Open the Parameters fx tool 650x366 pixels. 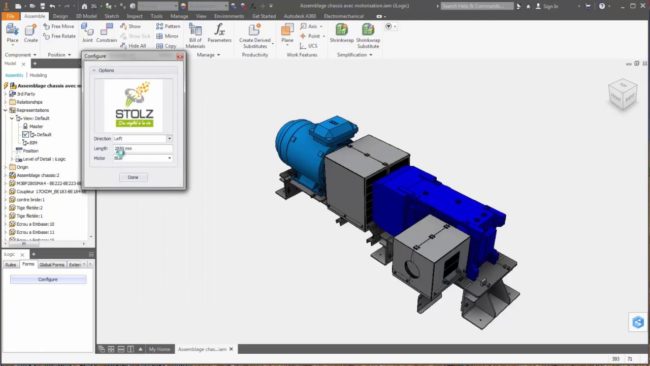pos(219,32)
